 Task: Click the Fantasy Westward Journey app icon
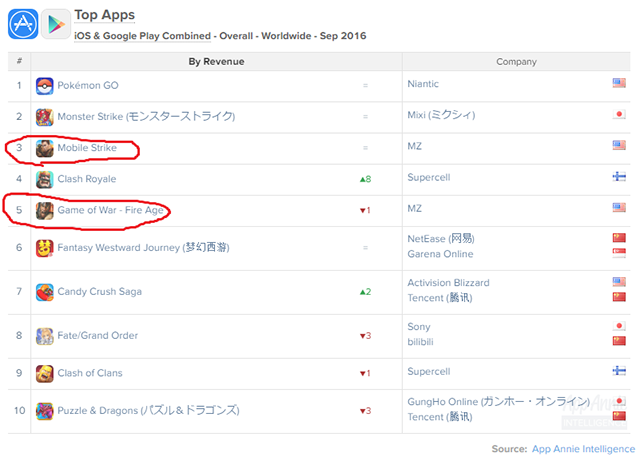[x=44, y=248]
